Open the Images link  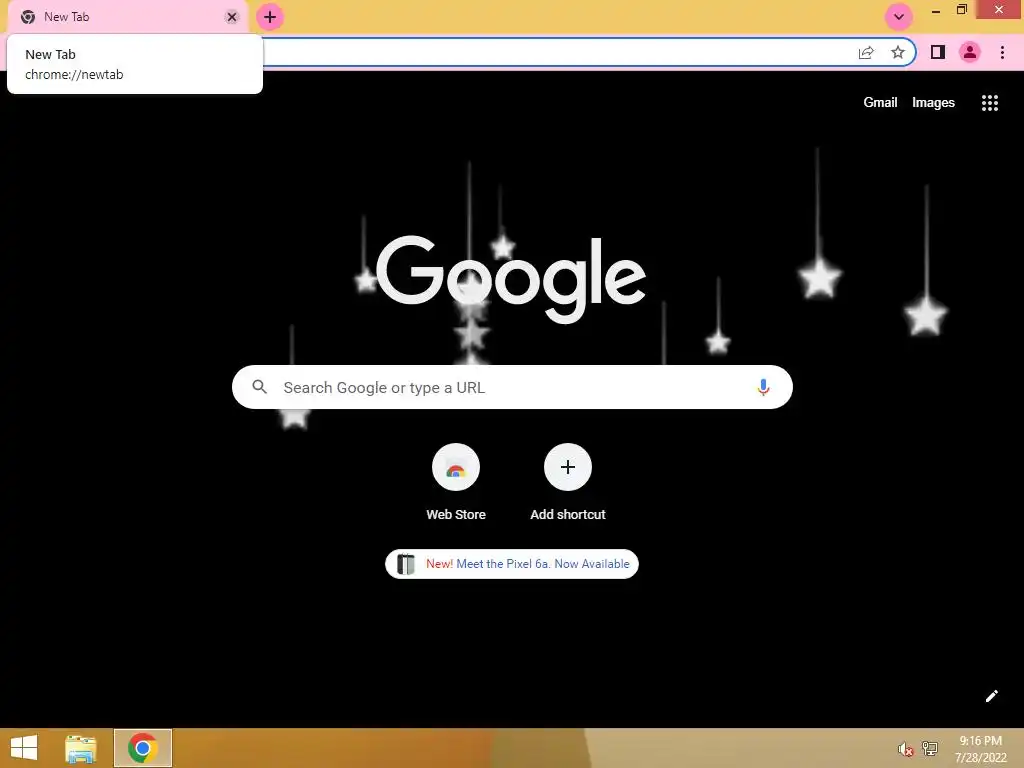pyautogui.click(x=933, y=103)
